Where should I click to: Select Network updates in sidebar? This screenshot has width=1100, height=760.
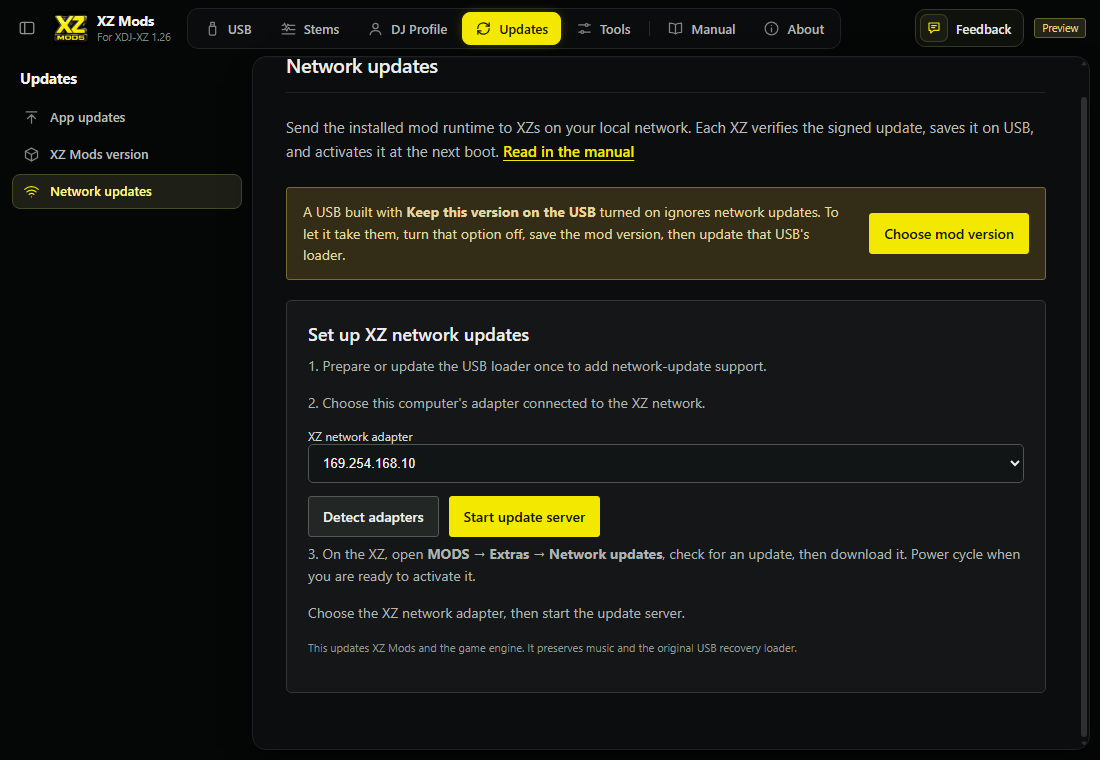pos(127,192)
